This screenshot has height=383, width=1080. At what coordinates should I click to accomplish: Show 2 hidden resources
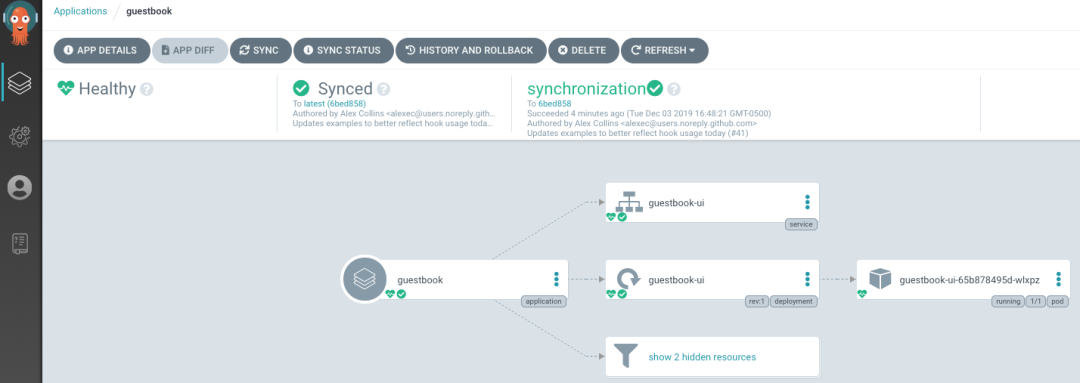coord(702,357)
